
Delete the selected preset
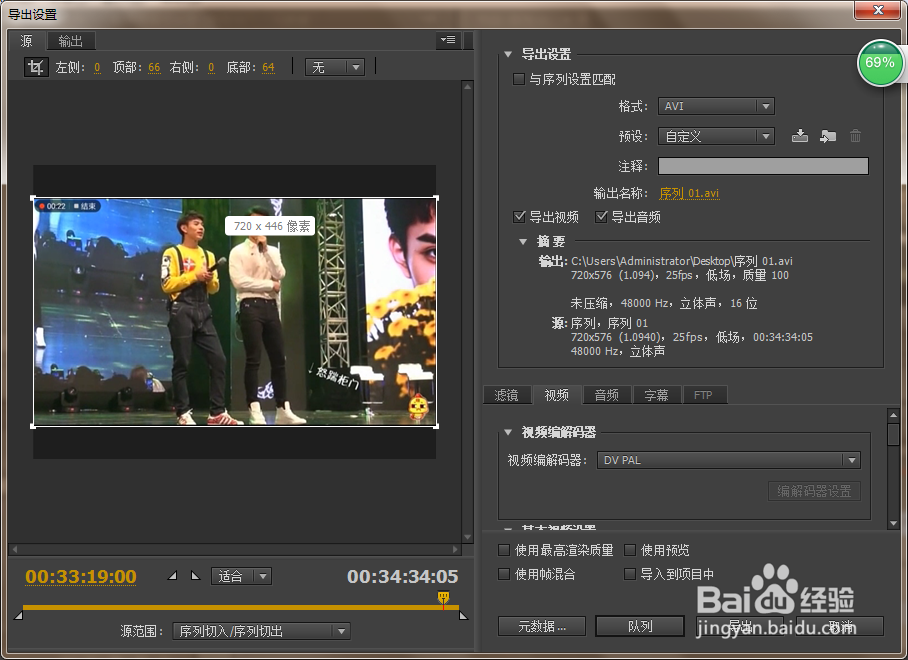[855, 136]
